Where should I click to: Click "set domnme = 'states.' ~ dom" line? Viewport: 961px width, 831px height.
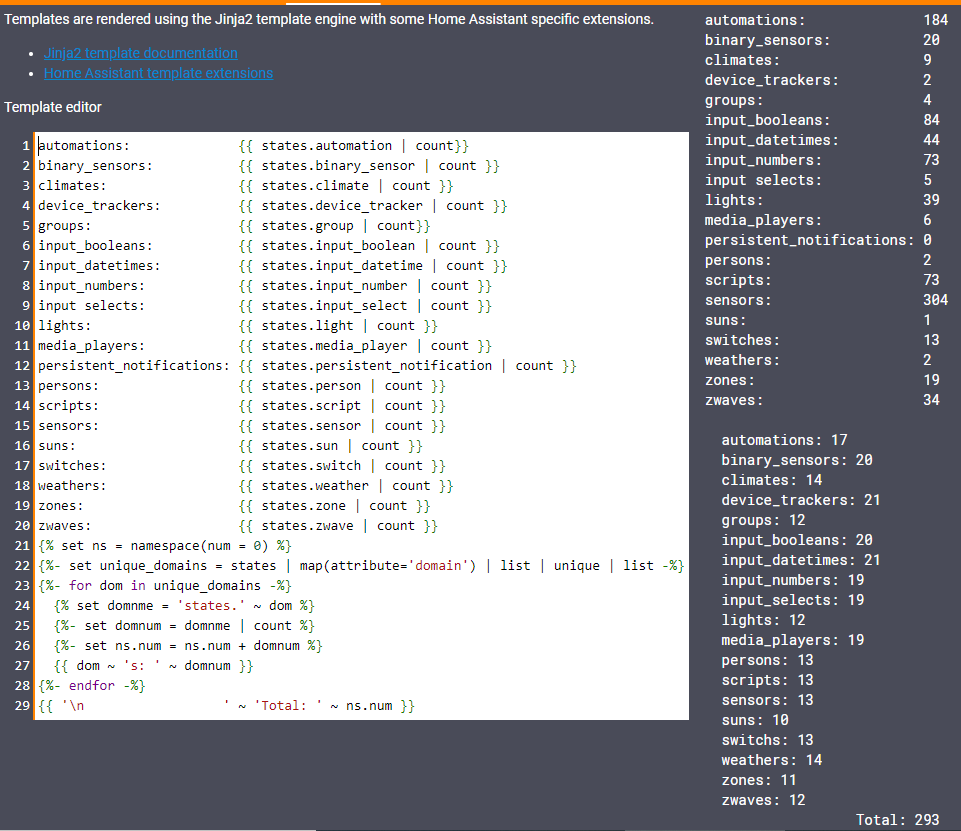click(x=184, y=605)
